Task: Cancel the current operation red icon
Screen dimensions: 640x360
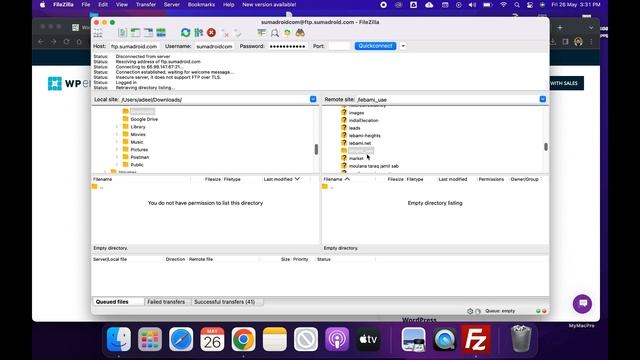Action: [x=211, y=33]
